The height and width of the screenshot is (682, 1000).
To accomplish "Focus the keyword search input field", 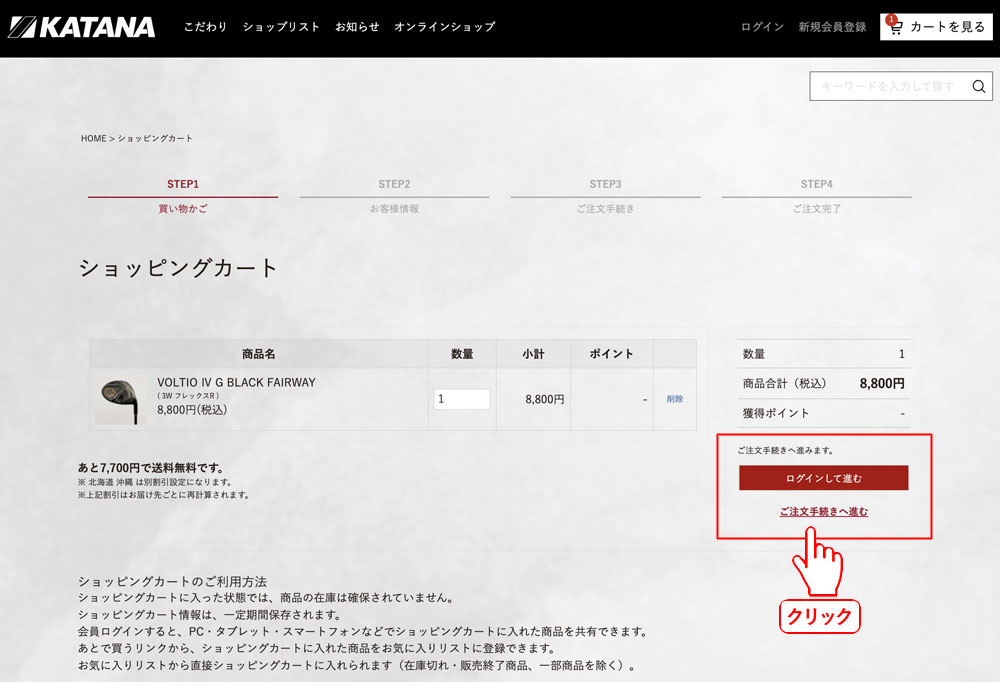I will pyautogui.click(x=888, y=87).
